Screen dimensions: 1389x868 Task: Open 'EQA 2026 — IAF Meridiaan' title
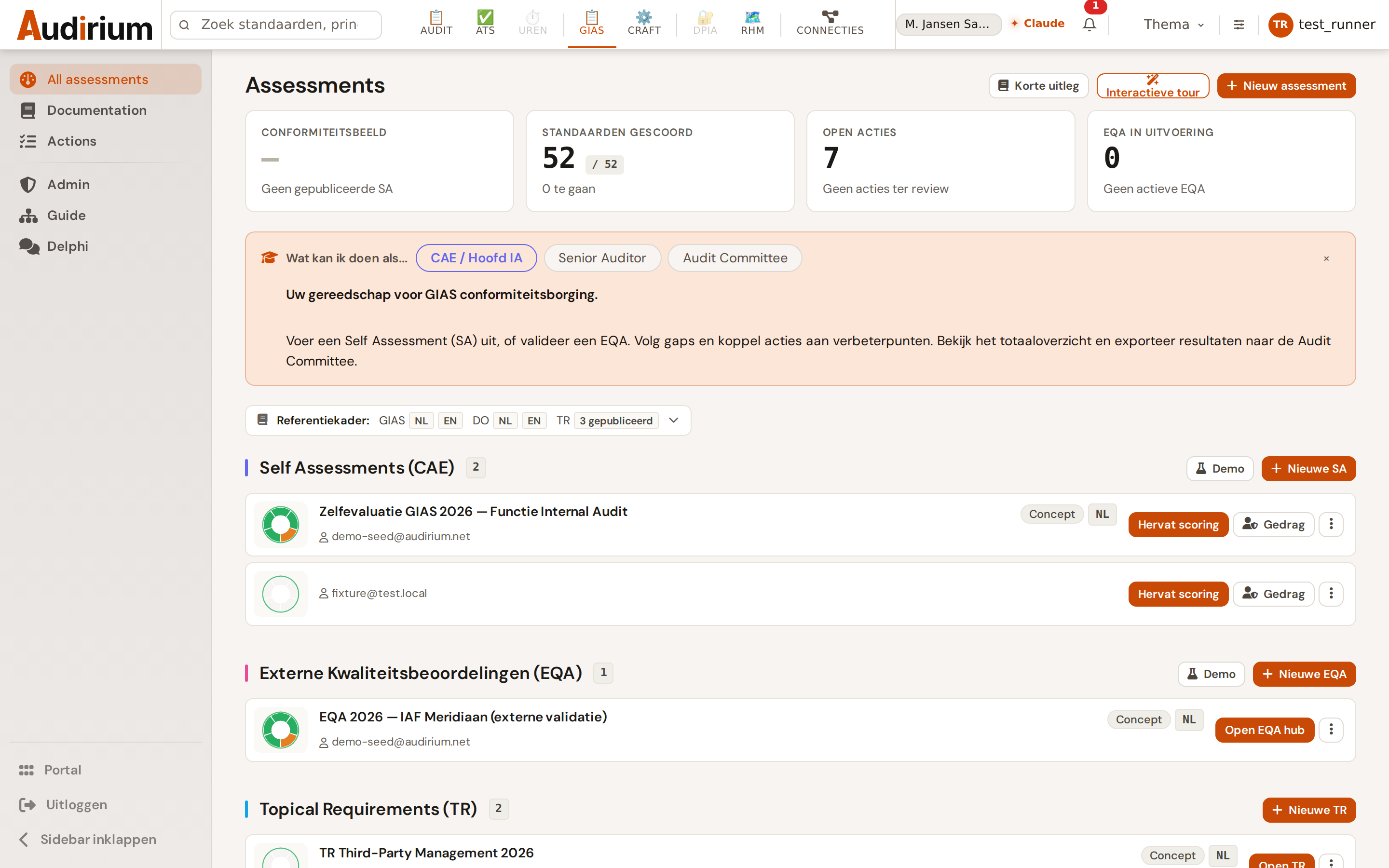463,717
